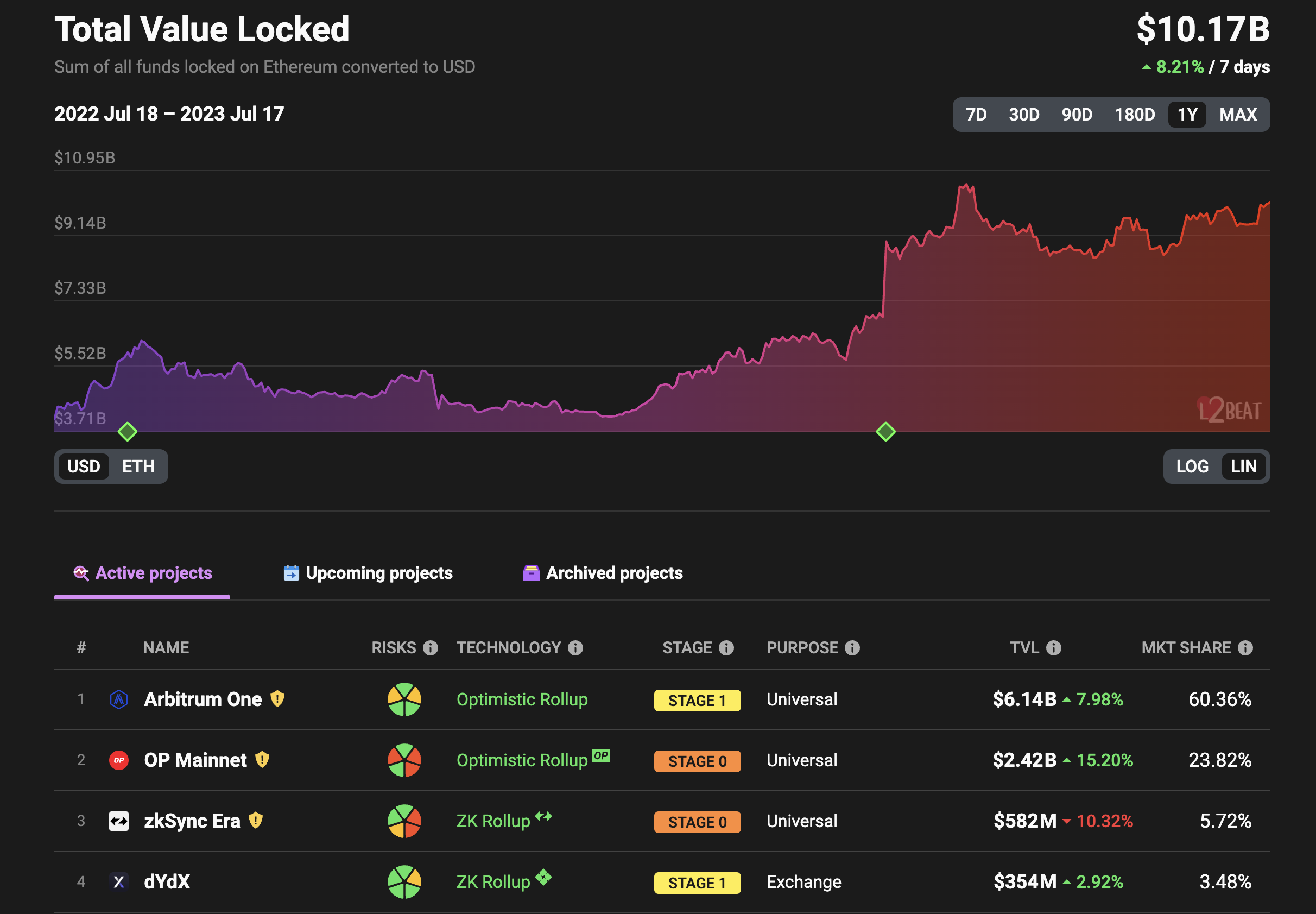1316x914 pixels.
Task: Click the OP Mainnet red logo icon
Action: coord(118,760)
